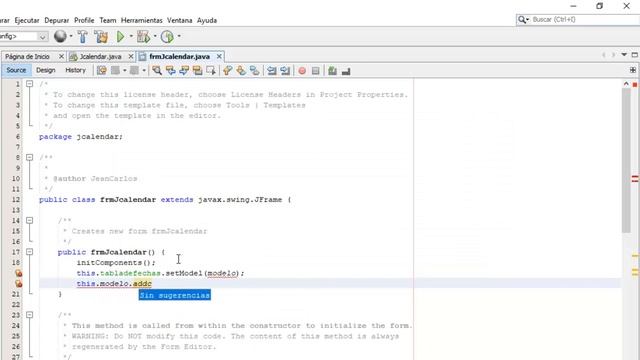This screenshot has width=640, height=360.
Task: Click Shift Line Right icon
Action: click(285, 71)
